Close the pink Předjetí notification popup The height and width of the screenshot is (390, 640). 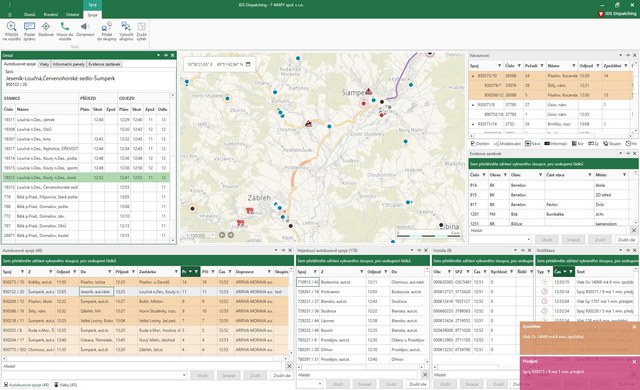pos(634,361)
